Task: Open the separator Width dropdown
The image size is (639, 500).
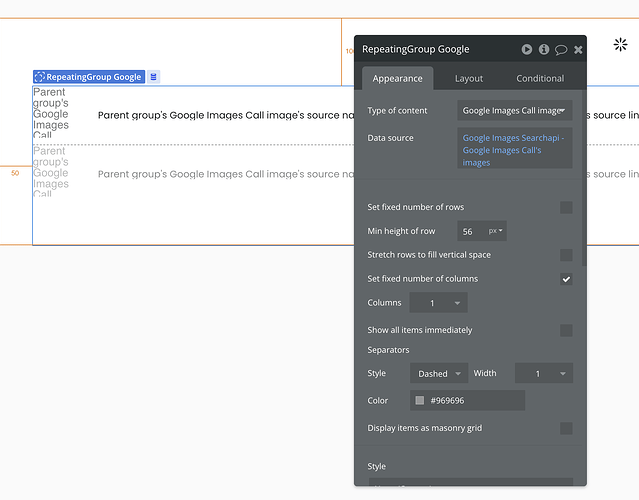Action: point(544,374)
